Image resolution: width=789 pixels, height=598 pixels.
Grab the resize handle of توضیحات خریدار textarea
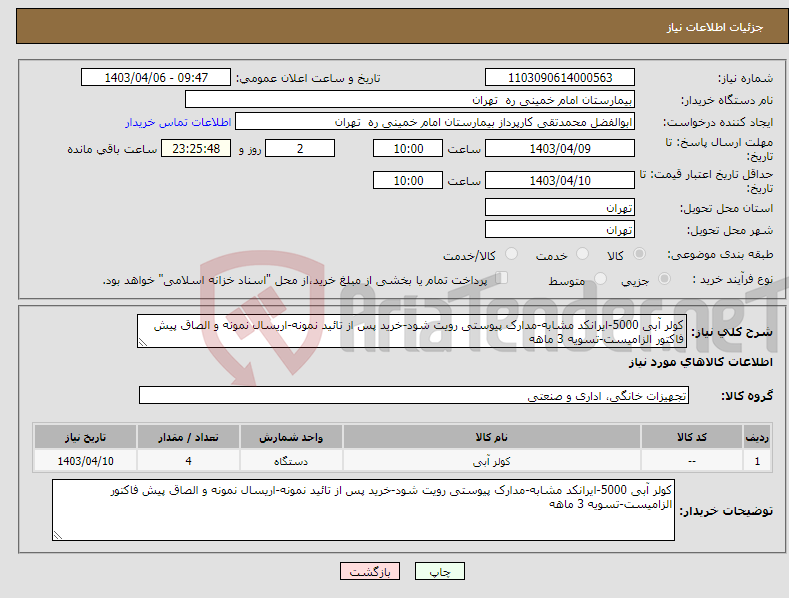(x=58, y=535)
